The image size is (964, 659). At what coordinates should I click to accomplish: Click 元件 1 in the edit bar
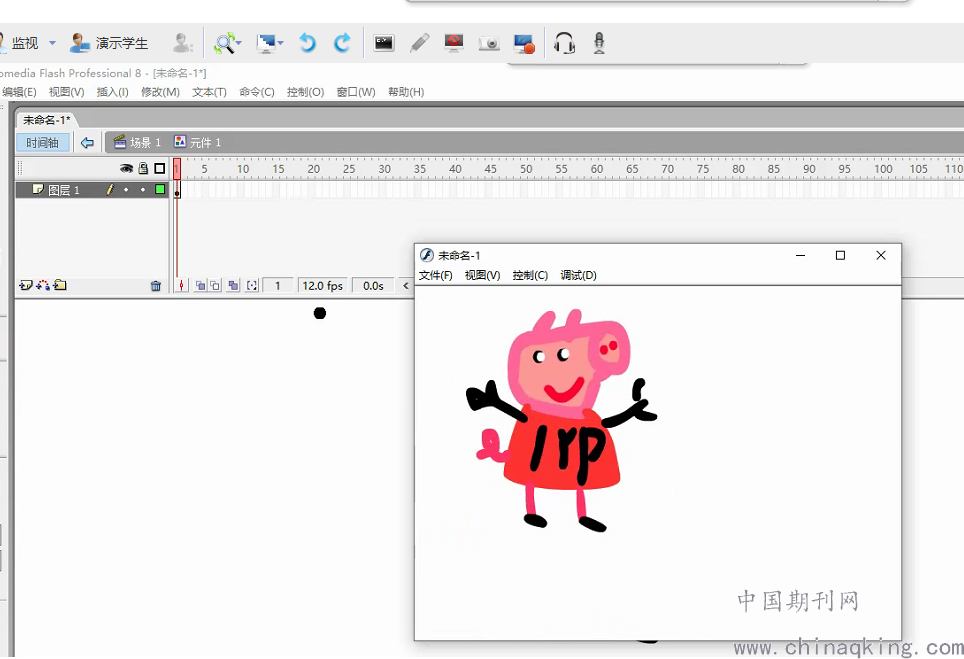pos(197,143)
